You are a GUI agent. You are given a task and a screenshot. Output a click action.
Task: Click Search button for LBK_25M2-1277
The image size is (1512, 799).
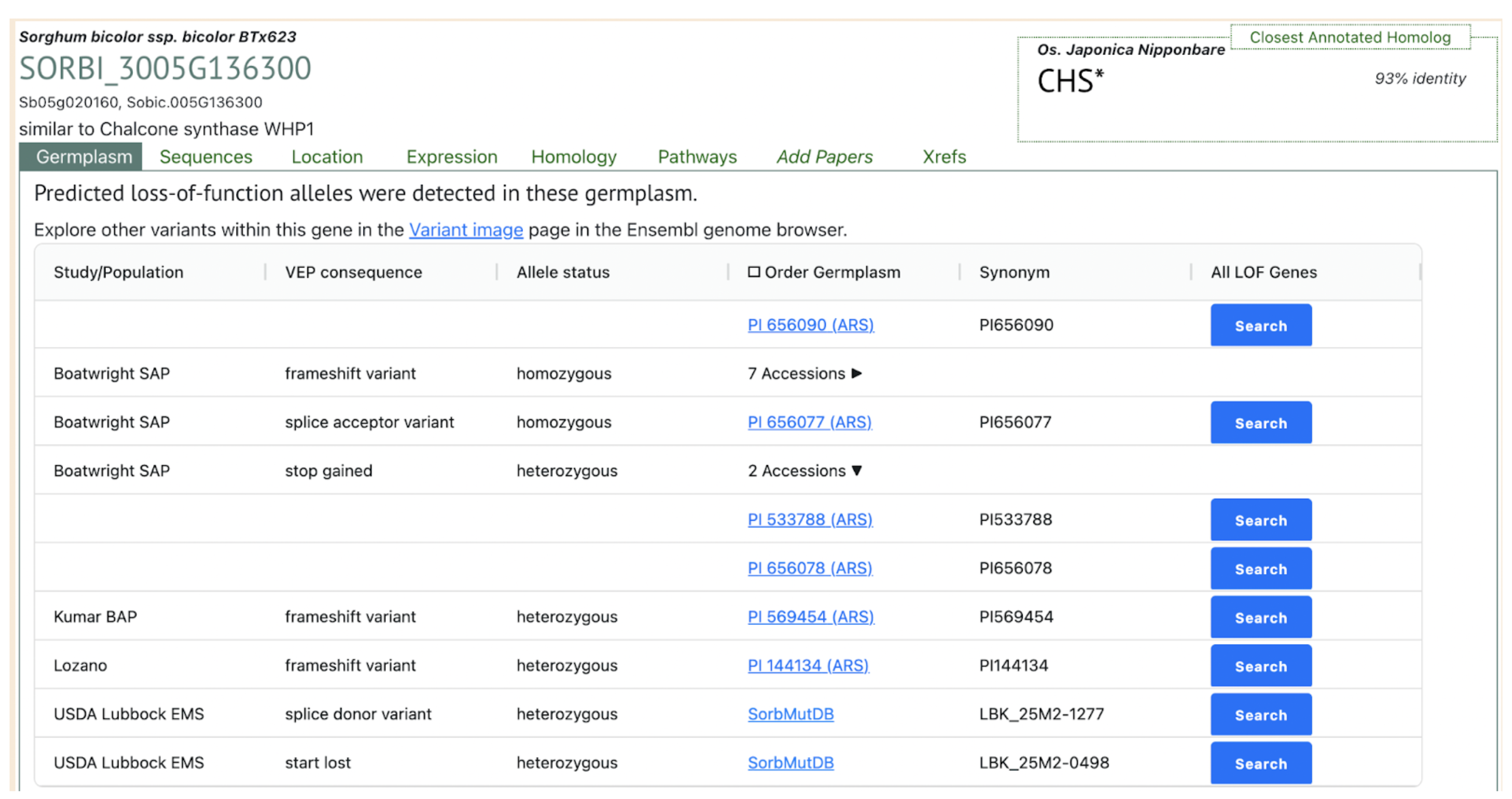(x=1261, y=715)
